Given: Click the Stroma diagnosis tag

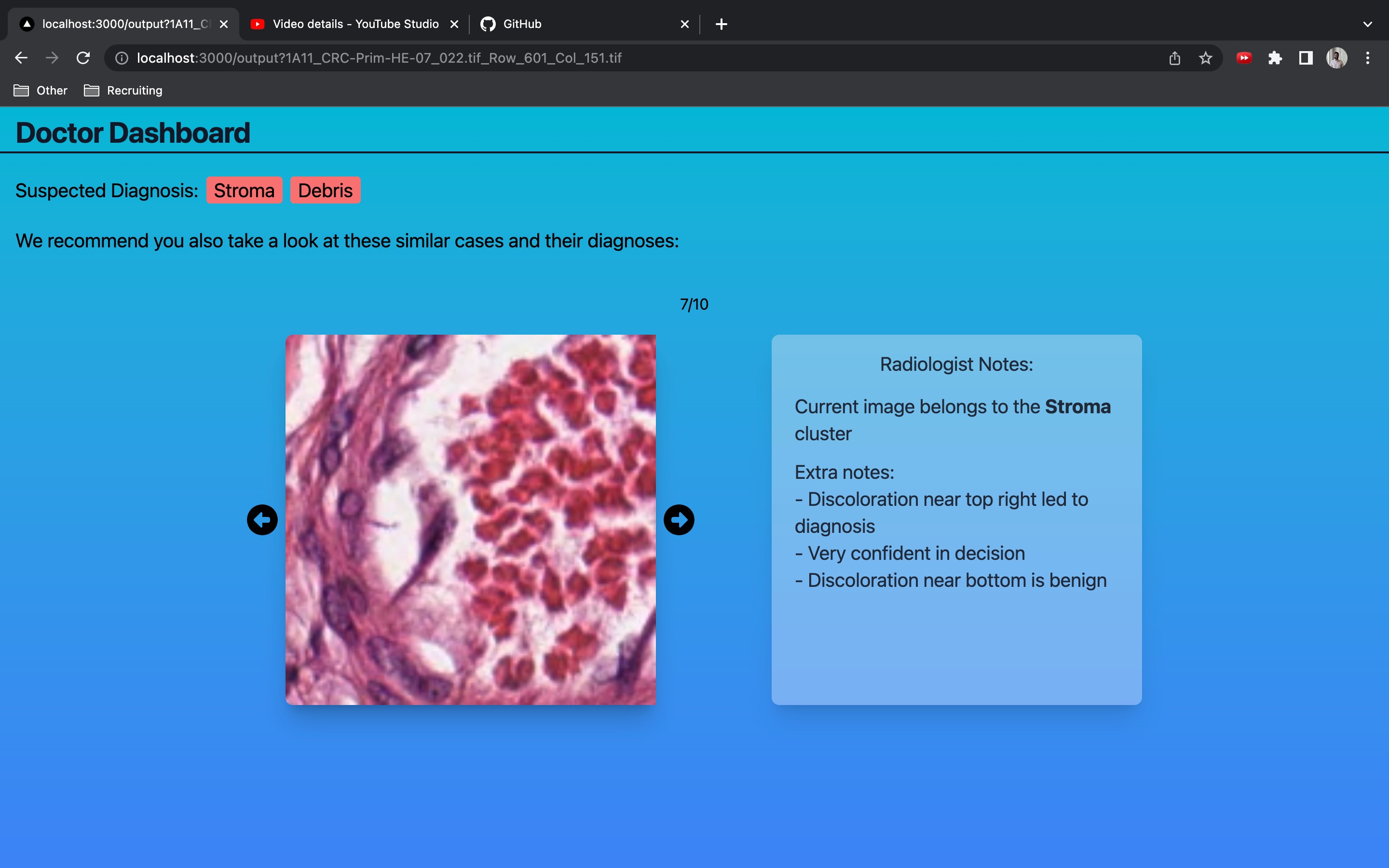Looking at the screenshot, I should (x=244, y=190).
